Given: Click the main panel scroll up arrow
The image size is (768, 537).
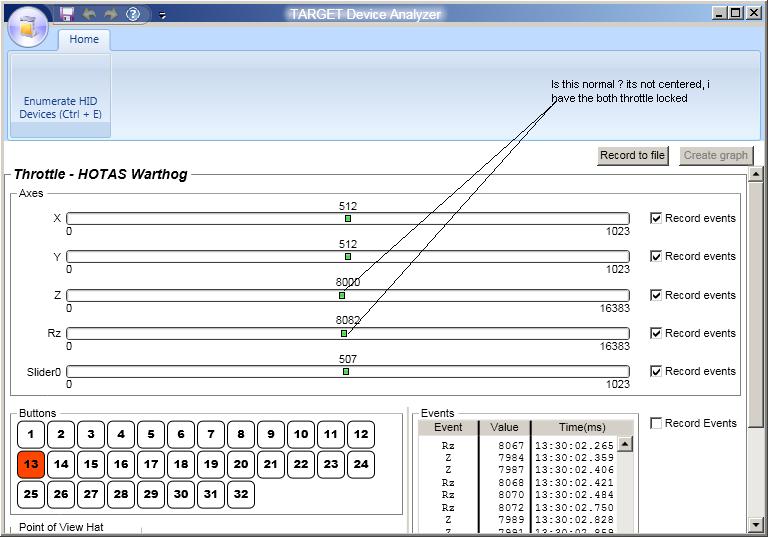Looking at the screenshot, I should tap(756, 173).
